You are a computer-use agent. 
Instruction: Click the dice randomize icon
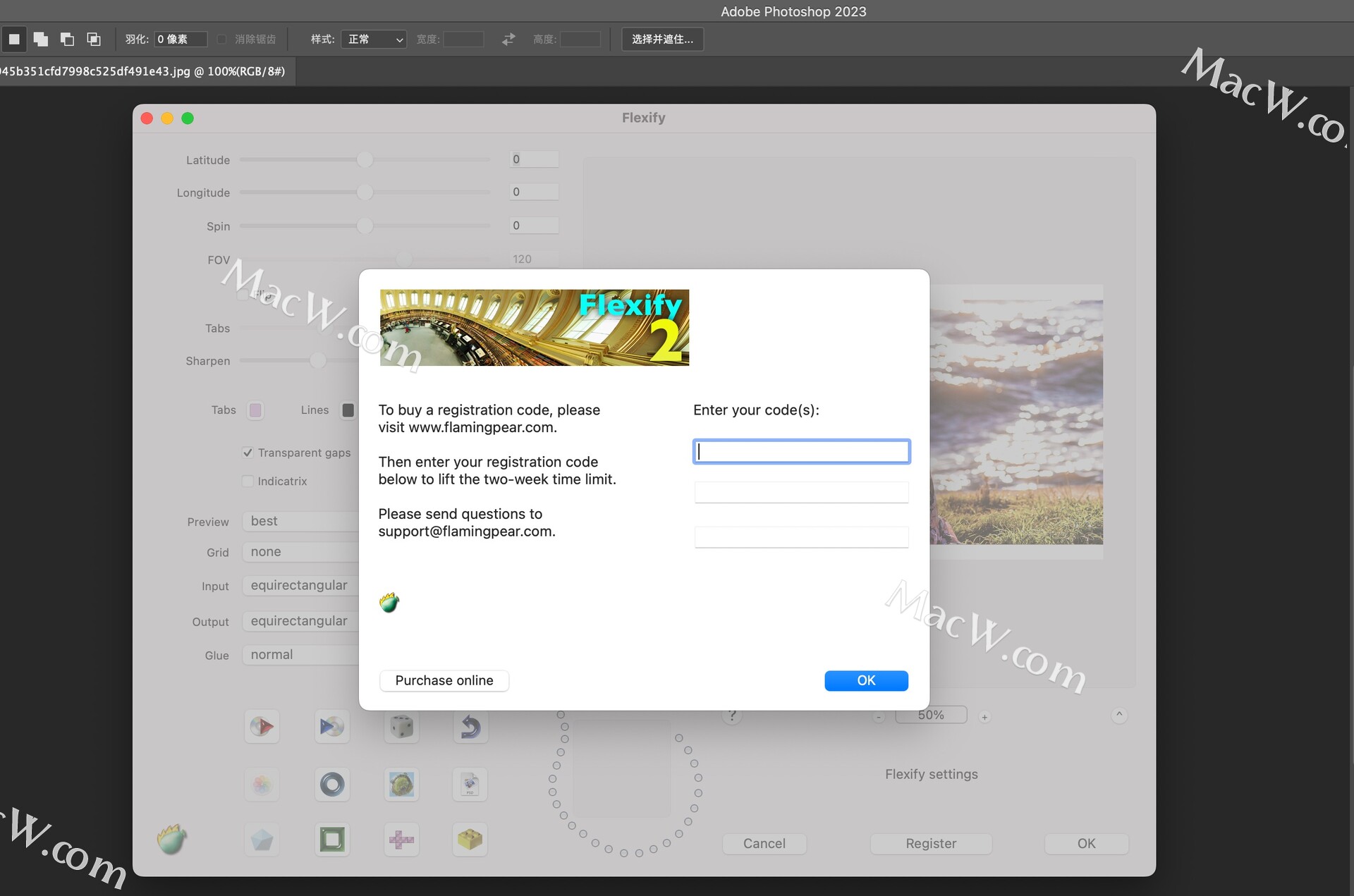point(401,726)
